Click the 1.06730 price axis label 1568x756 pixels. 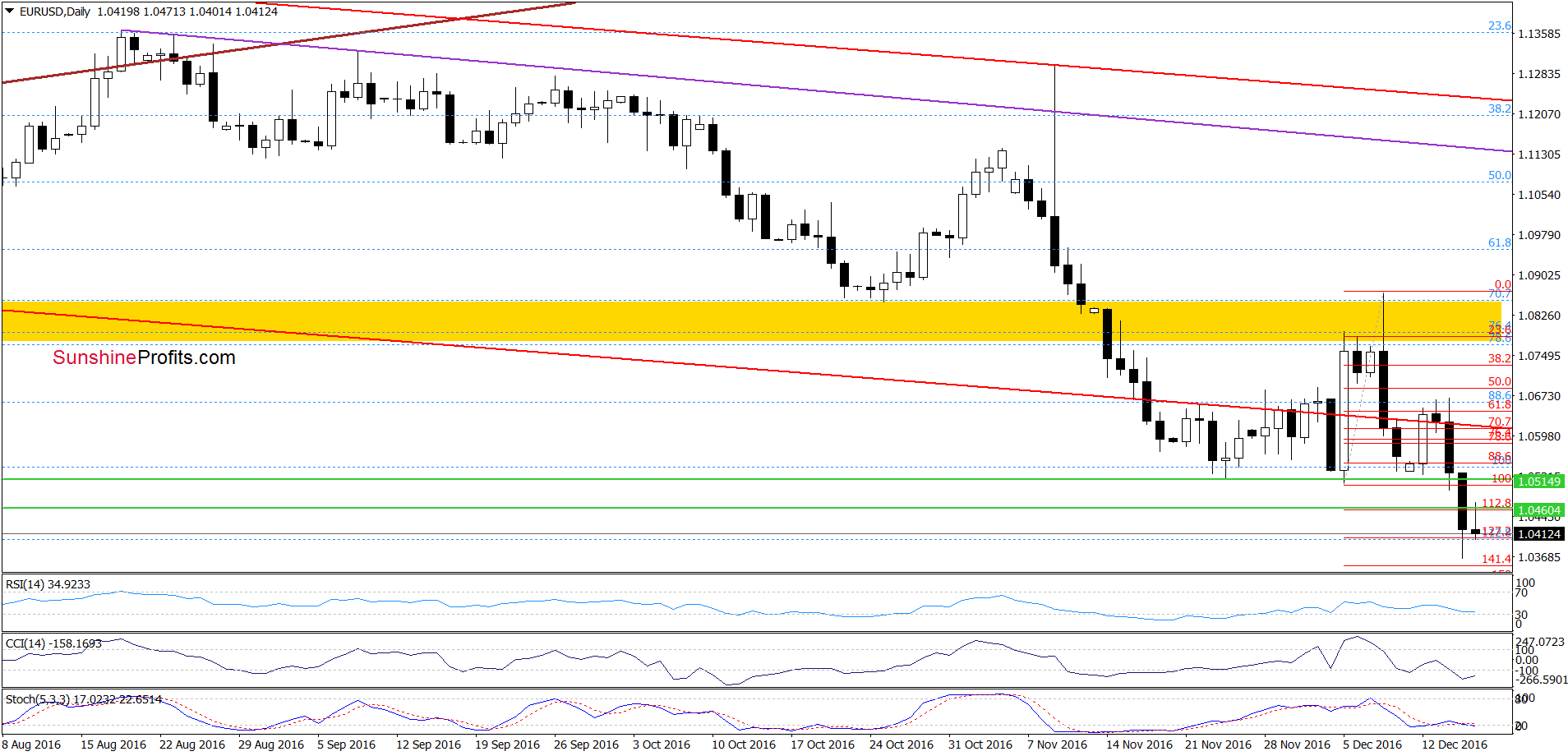click(1538, 396)
